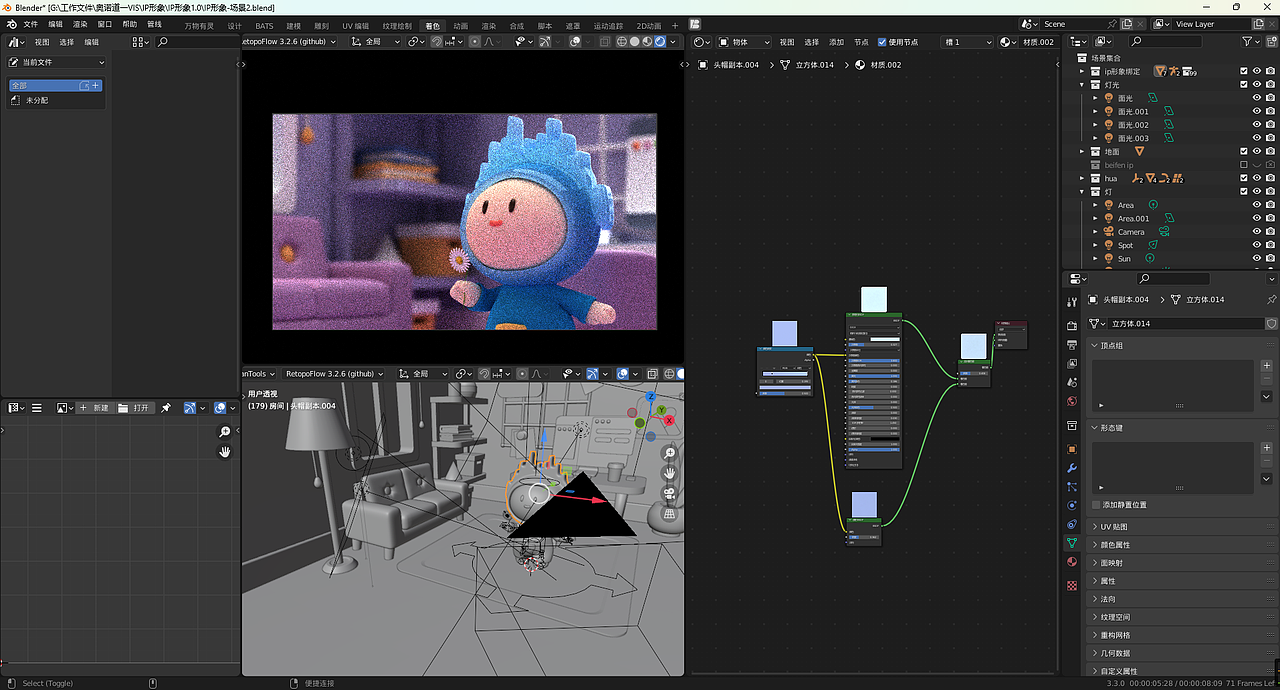The height and width of the screenshot is (690, 1280).
Task: Click new collection icon in outliner
Action: 1271,42
